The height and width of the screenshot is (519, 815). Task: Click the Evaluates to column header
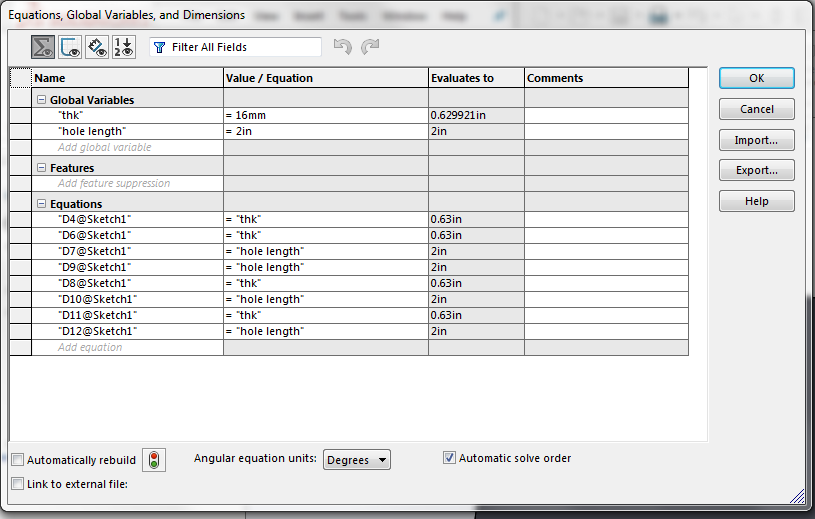(477, 78)
